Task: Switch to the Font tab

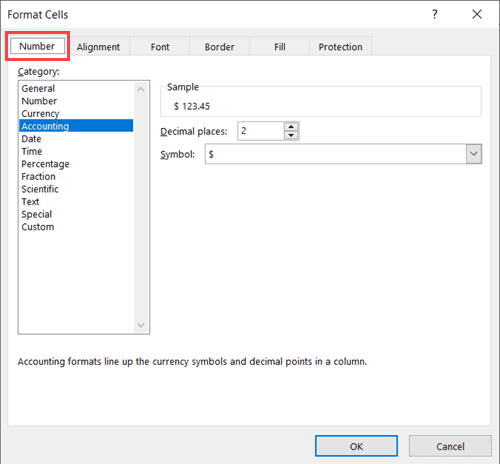Action: coord(160,47)
